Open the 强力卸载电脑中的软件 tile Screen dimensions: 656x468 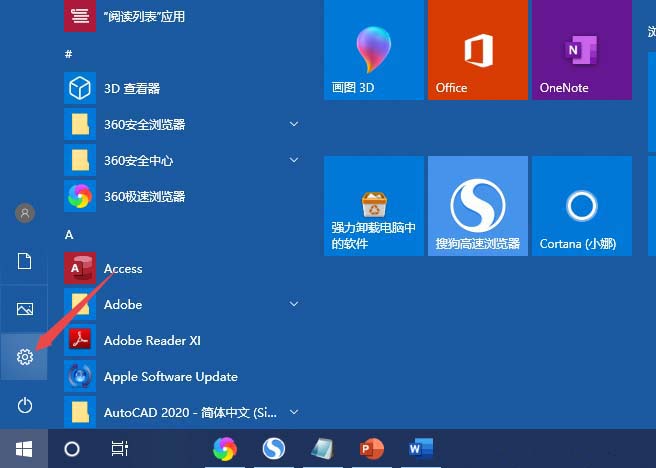click(x=374, y=206)
